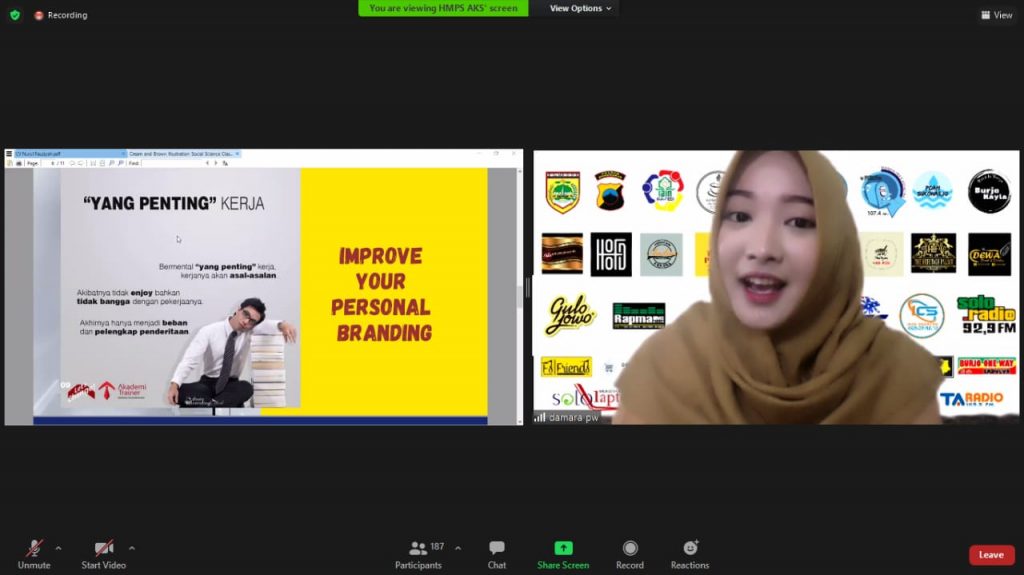This screenshot has height=575, width=1024.
Task: Start Video with the camera button
Action: pos(103,554)
